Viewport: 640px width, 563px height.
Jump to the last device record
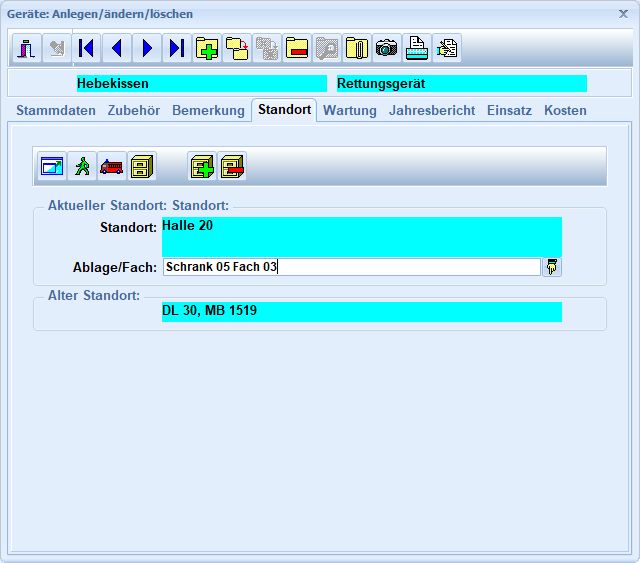click(x=177, y=48)
